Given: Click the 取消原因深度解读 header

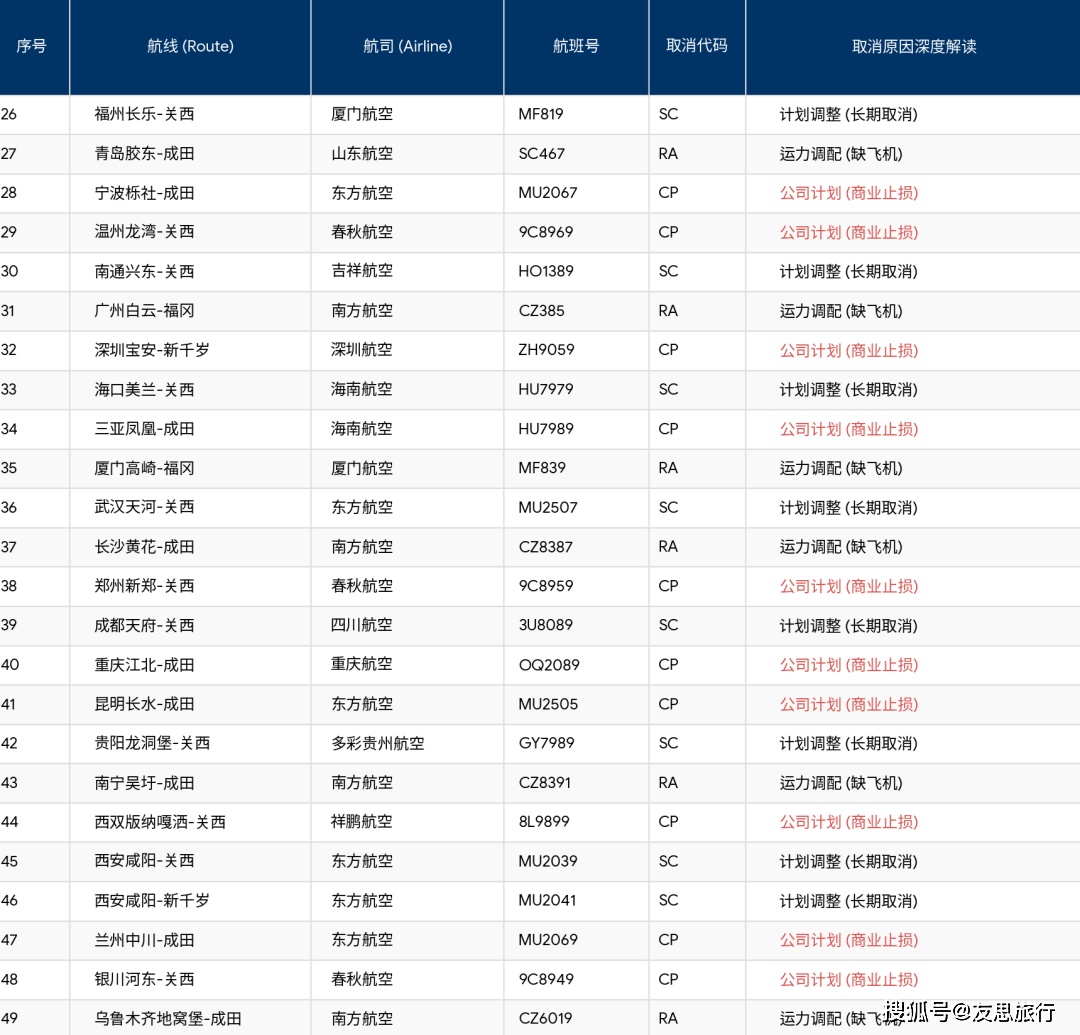Looking at the screenshot, I should [913, 47].
